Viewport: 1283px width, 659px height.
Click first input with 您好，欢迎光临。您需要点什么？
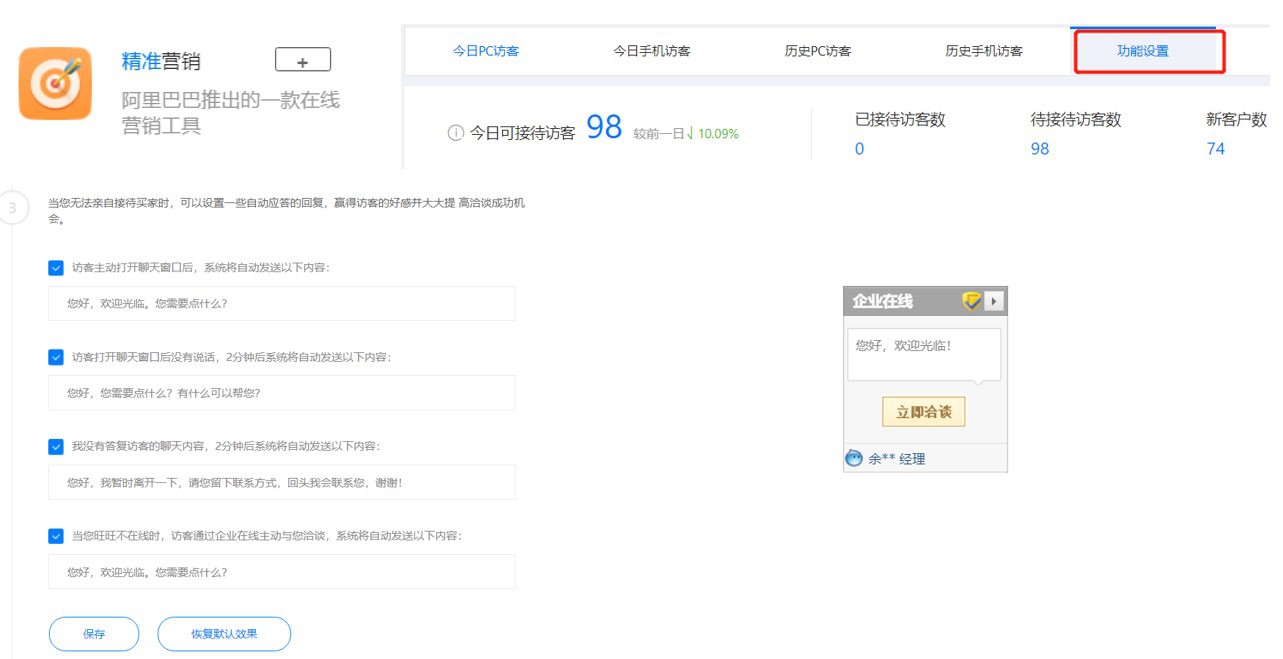[282, 303]
